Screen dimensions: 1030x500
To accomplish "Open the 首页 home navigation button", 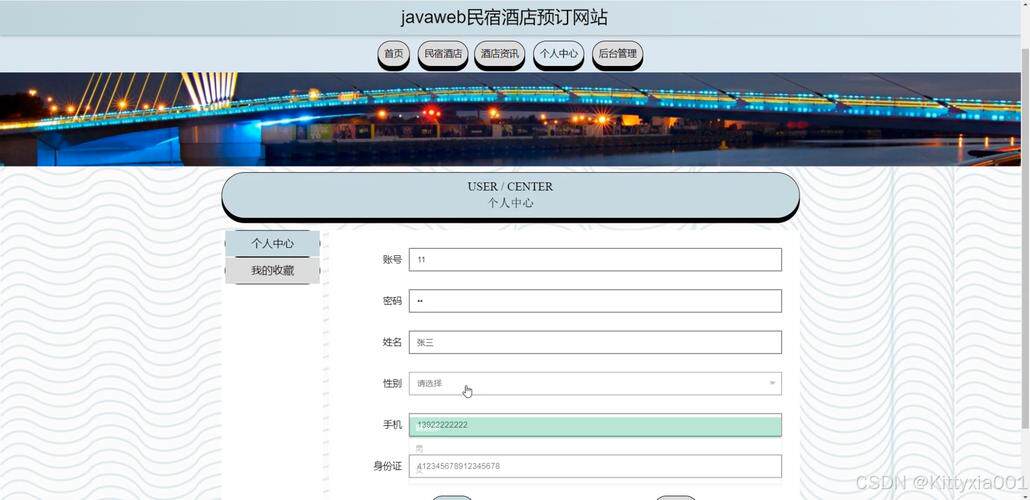I will click(x=393, y=54).
